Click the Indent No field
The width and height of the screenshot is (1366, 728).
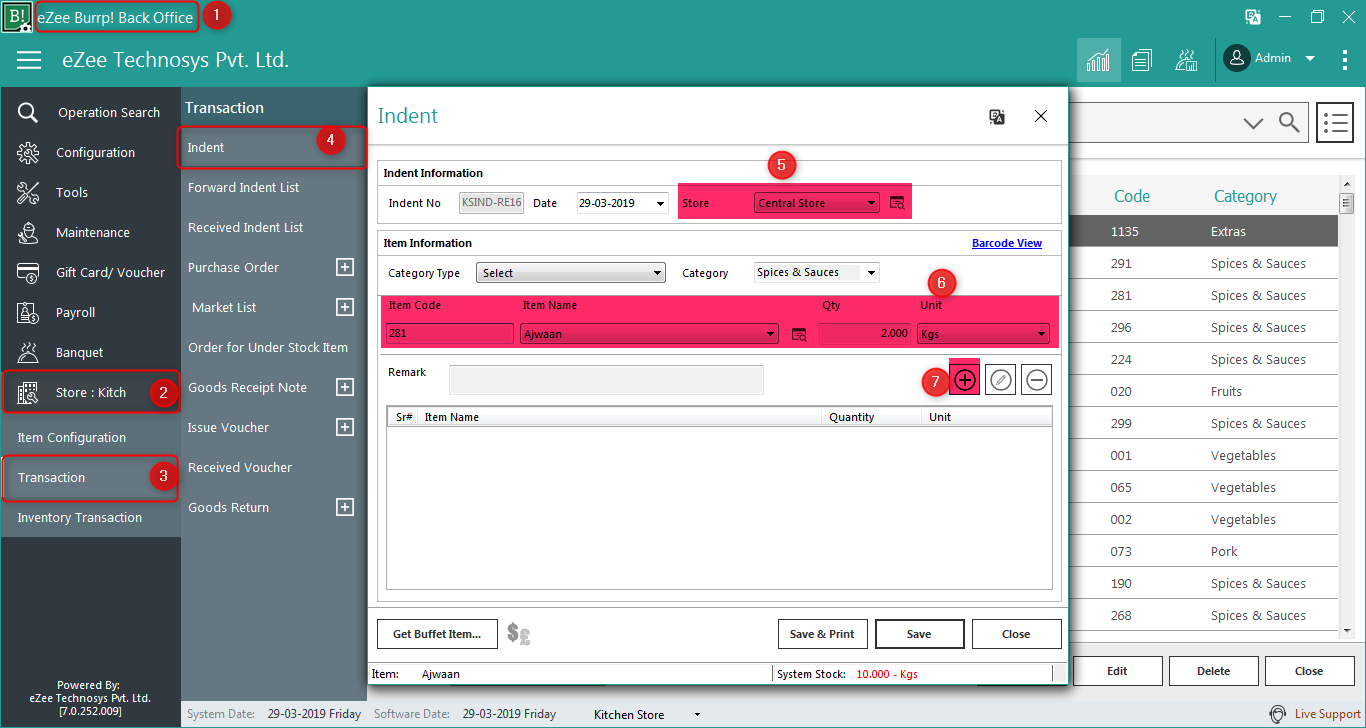491,203
